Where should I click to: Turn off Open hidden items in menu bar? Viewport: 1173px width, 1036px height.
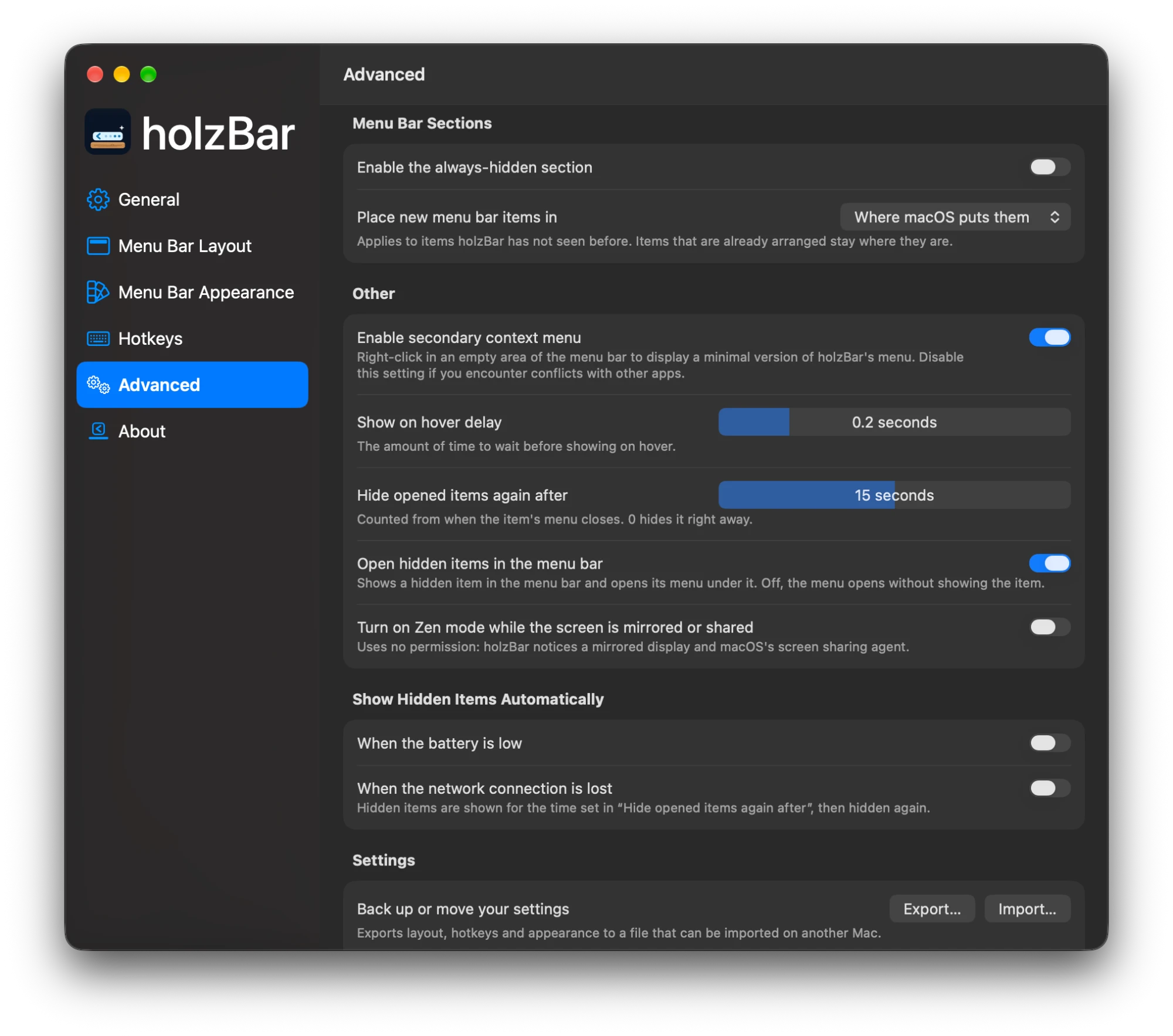click(x=1050, y=563)
